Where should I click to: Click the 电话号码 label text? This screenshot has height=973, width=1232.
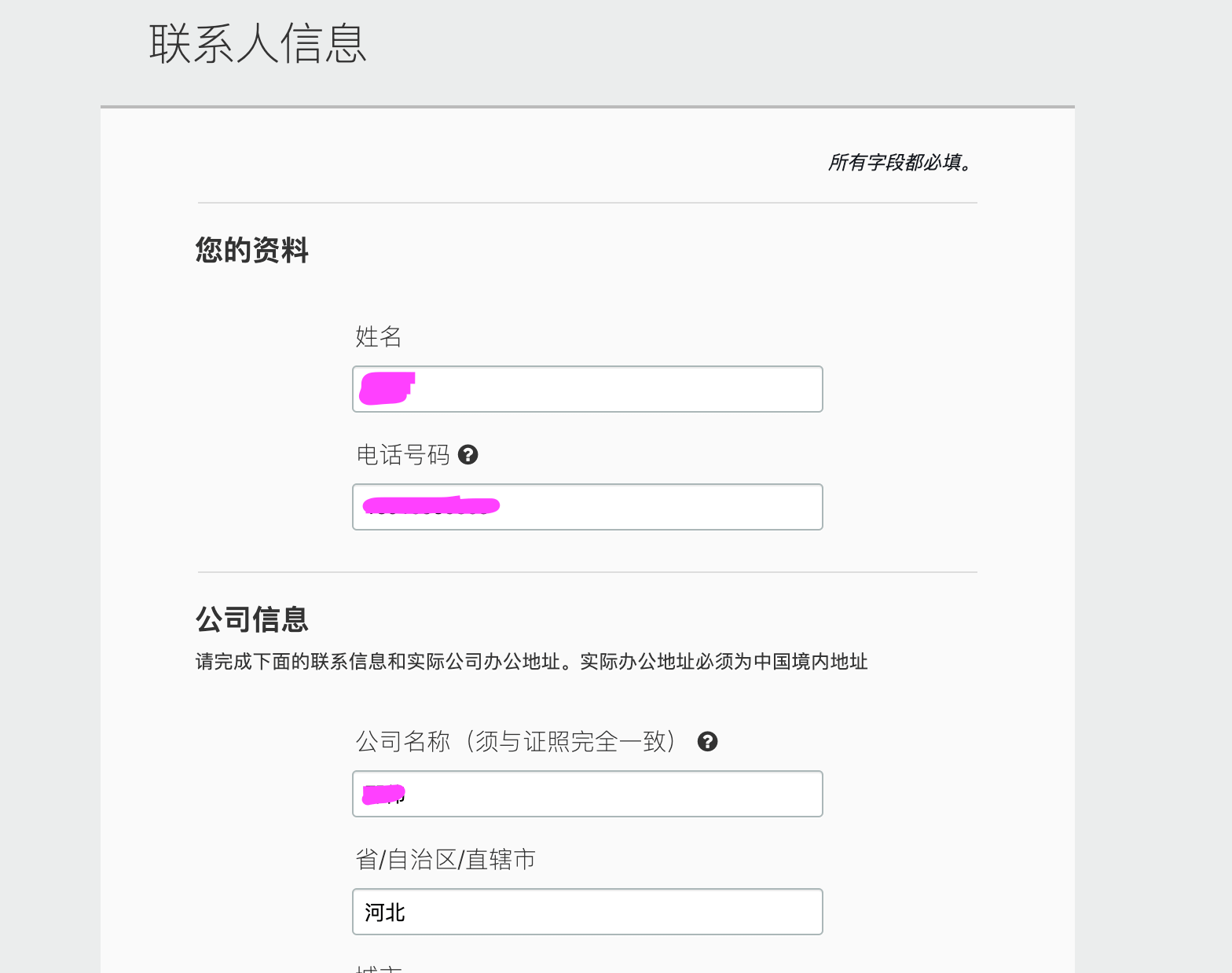(x=403, y=454)
